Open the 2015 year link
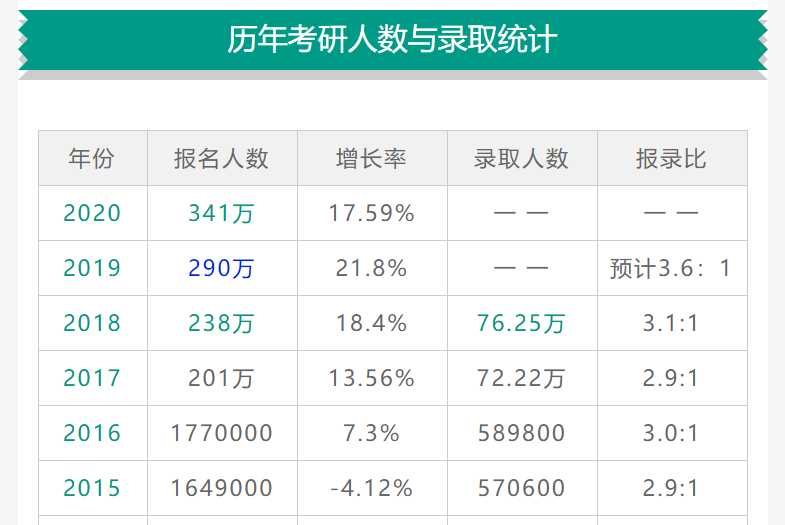The height and width of the screenshot is (525, 785). (x=92, y=488)
